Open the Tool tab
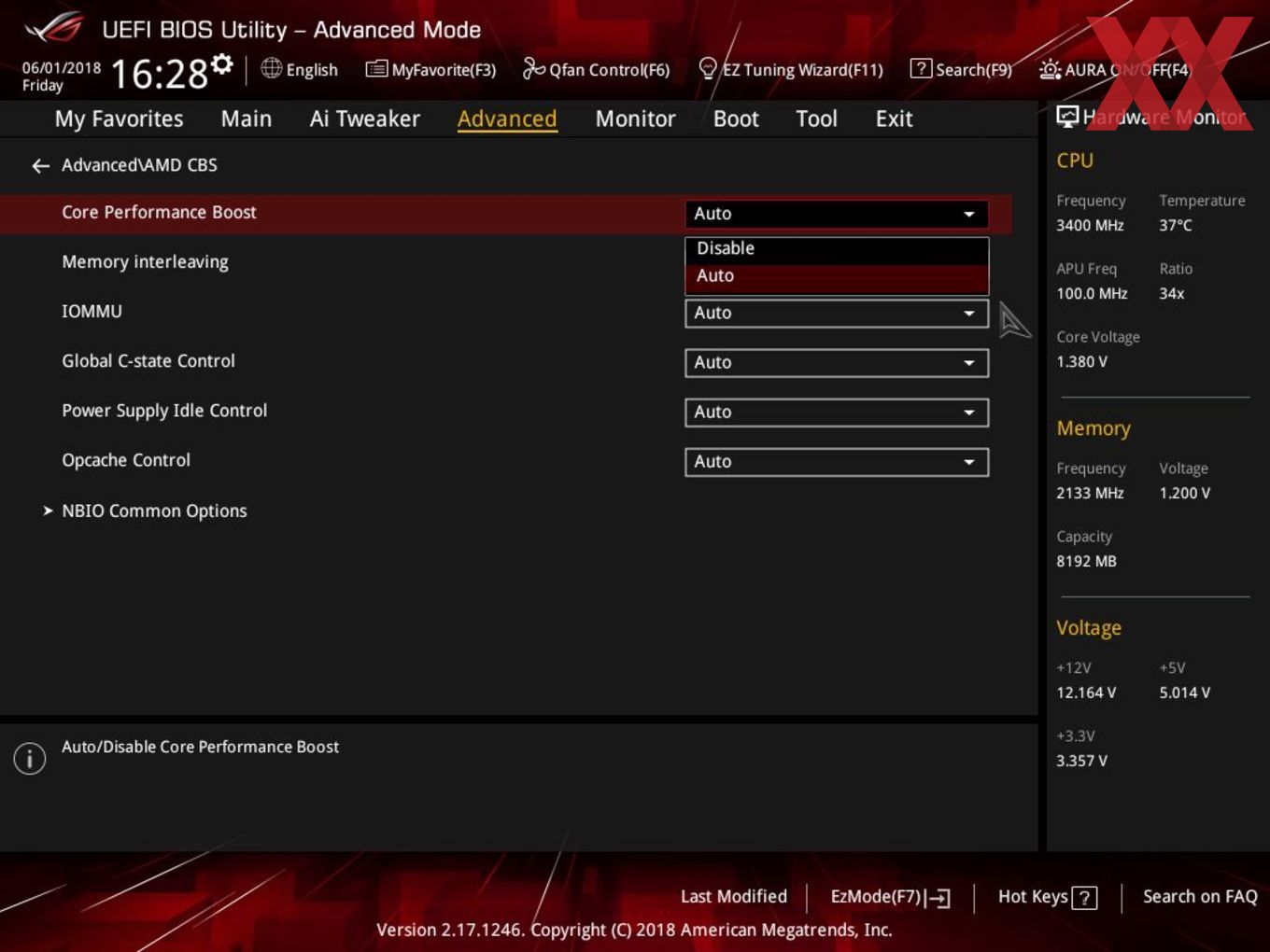The height and width of the screenshot is (952, 1270). coord(816,119)
